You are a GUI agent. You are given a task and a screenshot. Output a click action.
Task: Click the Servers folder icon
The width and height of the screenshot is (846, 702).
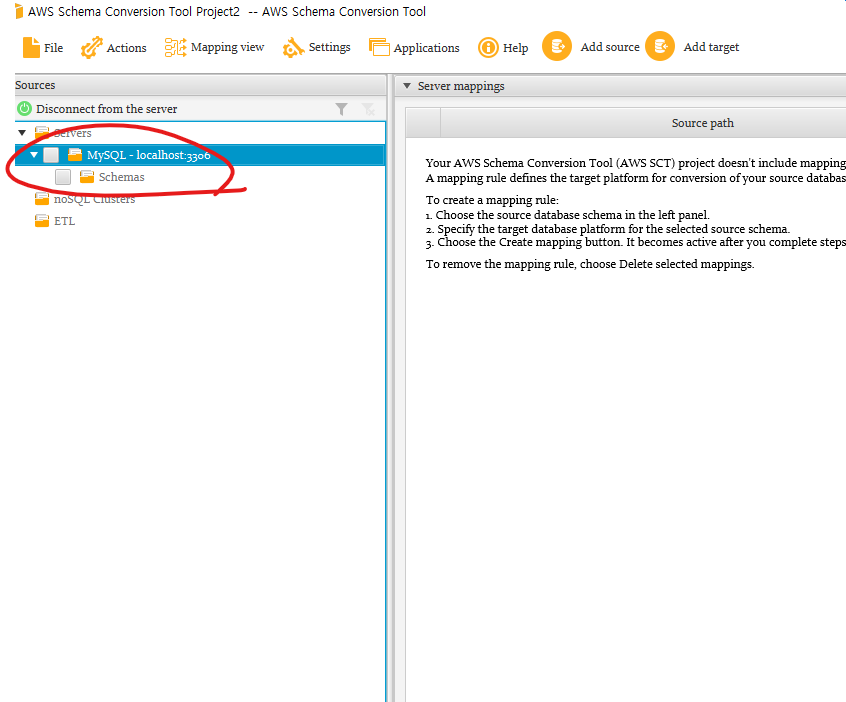coord(42,132)
